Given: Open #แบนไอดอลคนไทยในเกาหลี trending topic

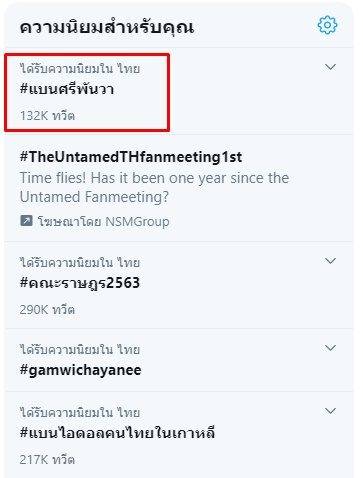Looking at the screenshot, I should click(x=117, y=433).
